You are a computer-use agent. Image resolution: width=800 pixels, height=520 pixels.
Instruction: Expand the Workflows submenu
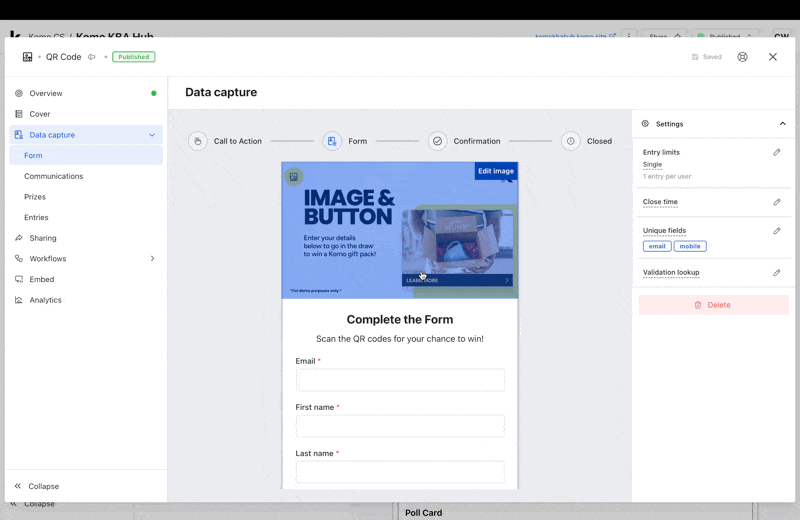coord(152,259)
